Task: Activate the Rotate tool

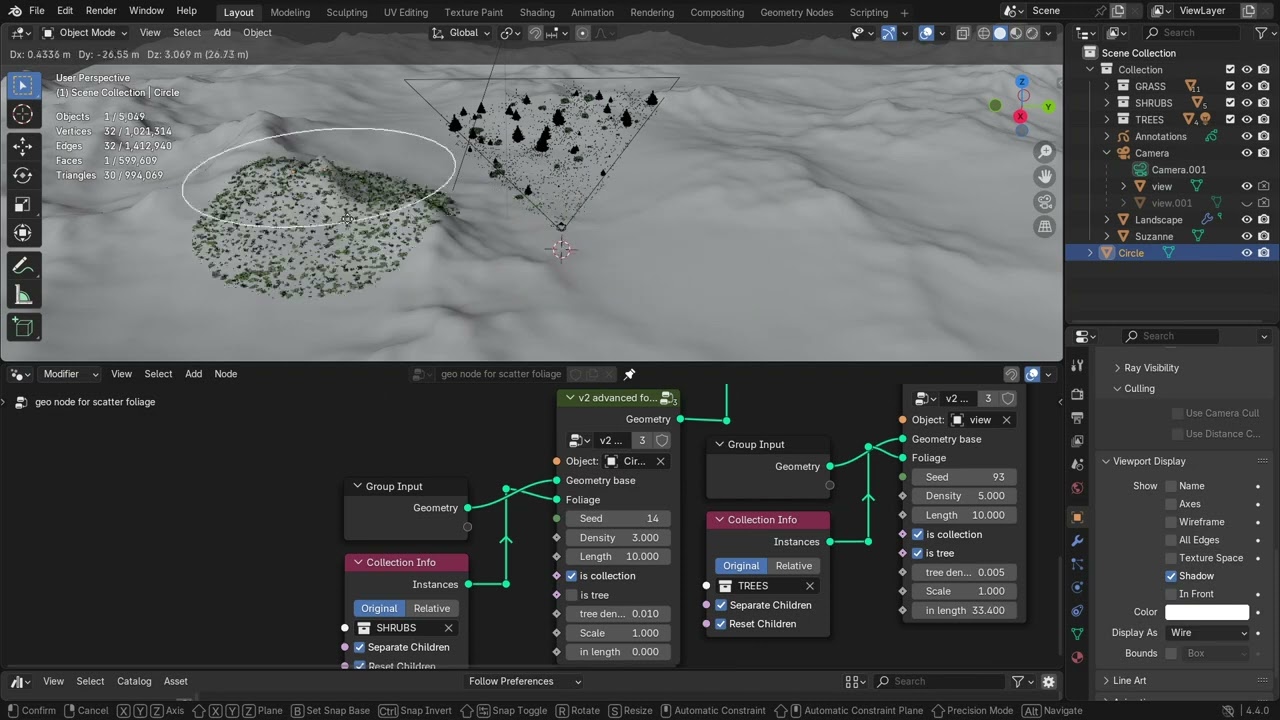Action: pyautogui.click(x=22, y=175)
